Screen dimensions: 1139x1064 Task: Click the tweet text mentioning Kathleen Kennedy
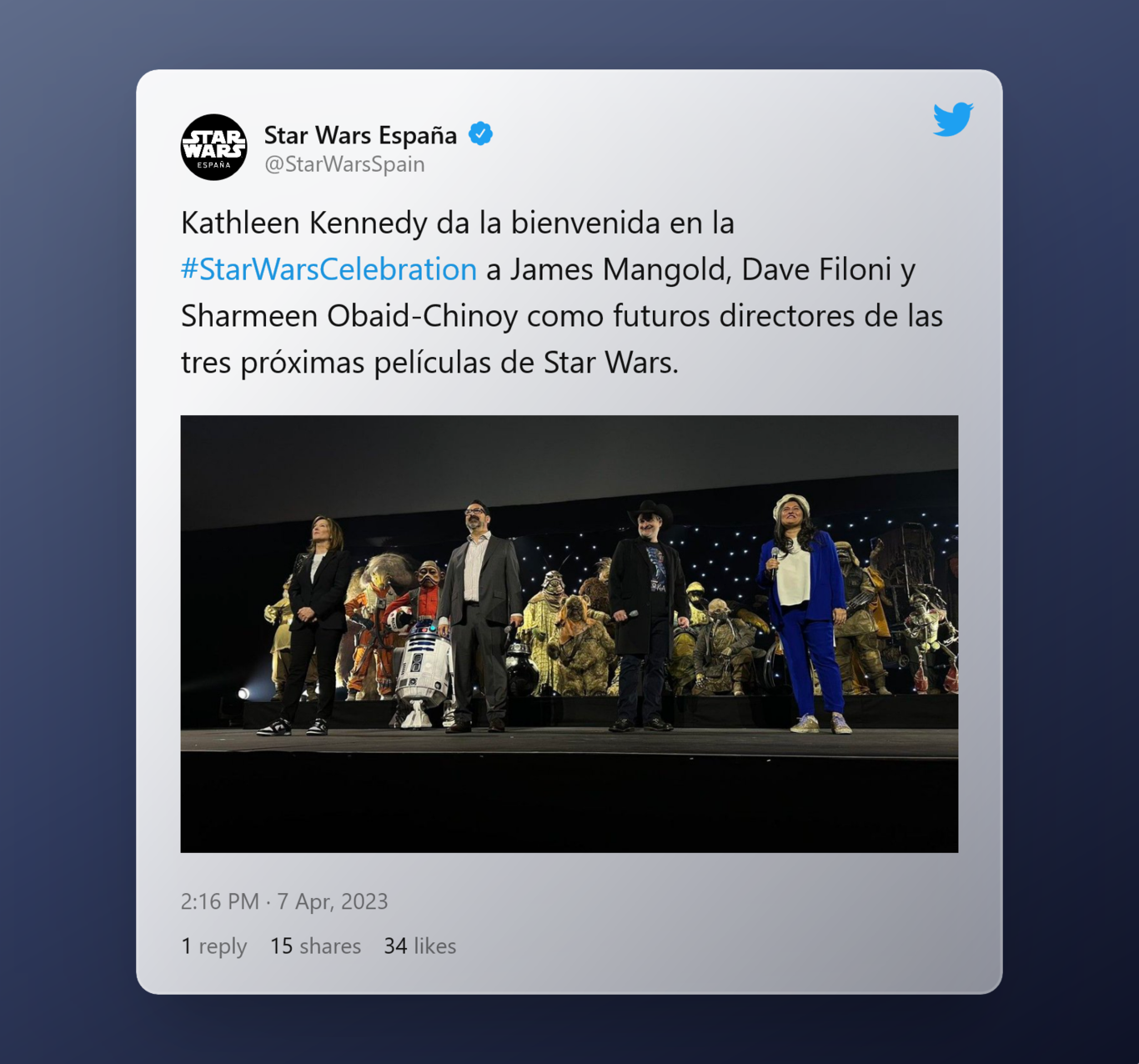pos(457,223)
